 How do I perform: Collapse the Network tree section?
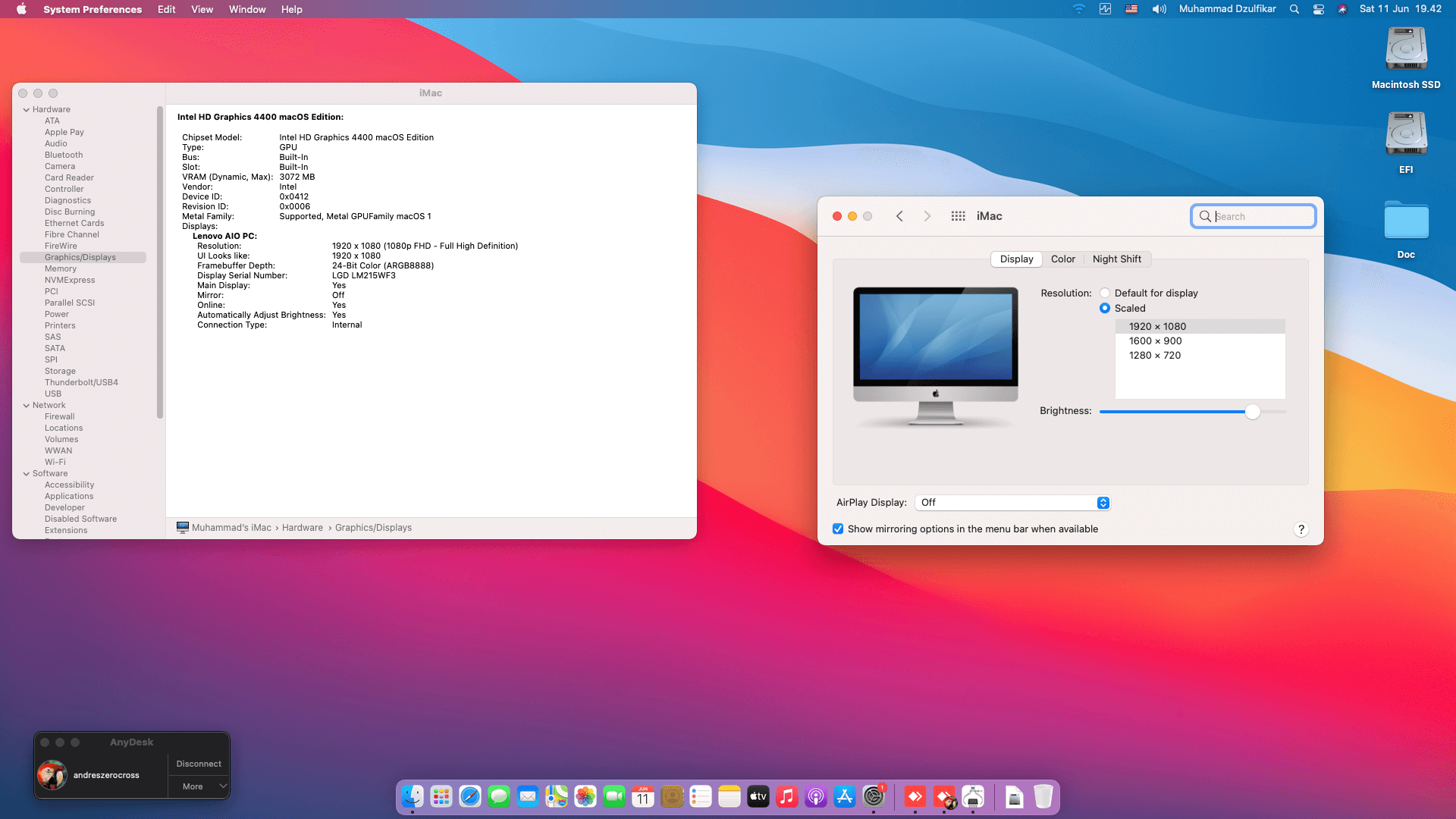(27, 405)
